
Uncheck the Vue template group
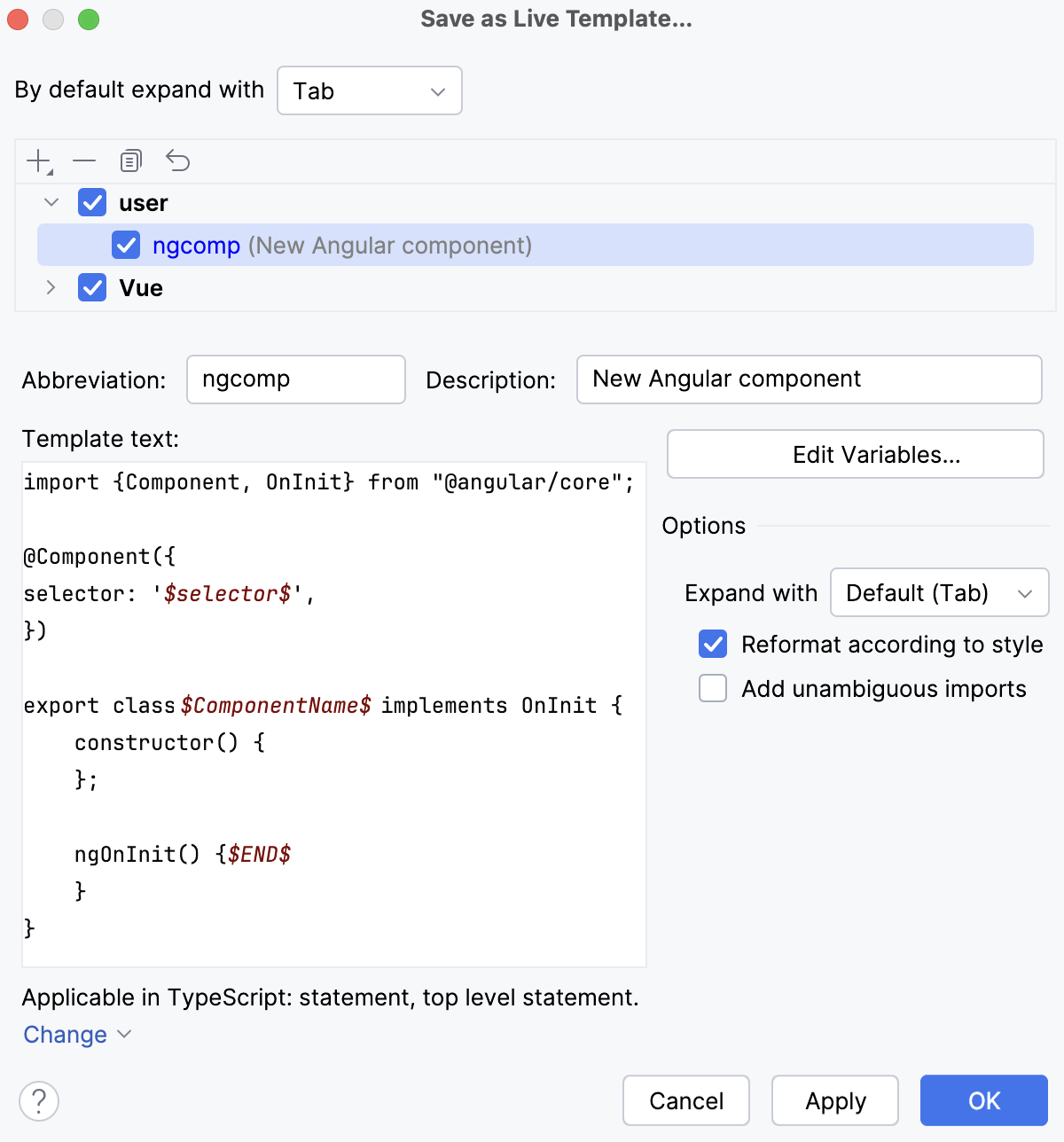pos(92,287)
